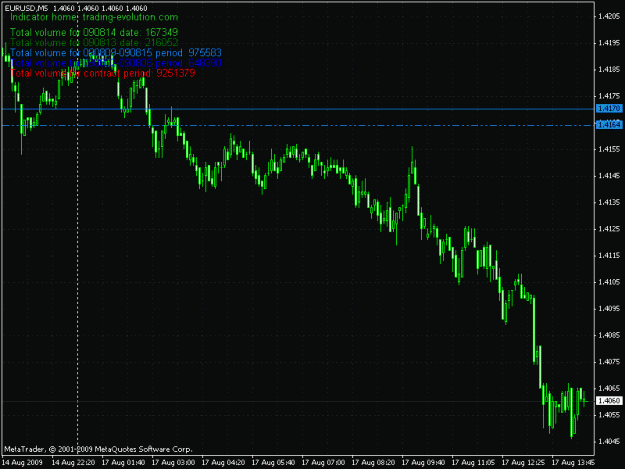
Task: Select the dash-dot blue horizontal line at 1.4164
Action: [298, 126]
